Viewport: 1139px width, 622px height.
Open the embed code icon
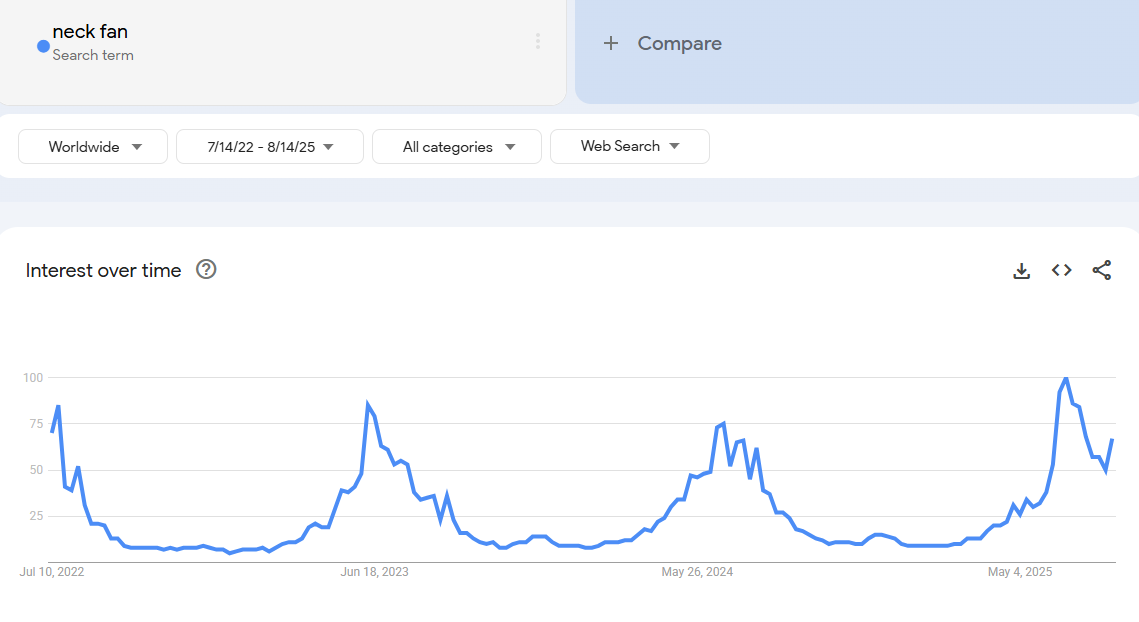pos(1061,270)
